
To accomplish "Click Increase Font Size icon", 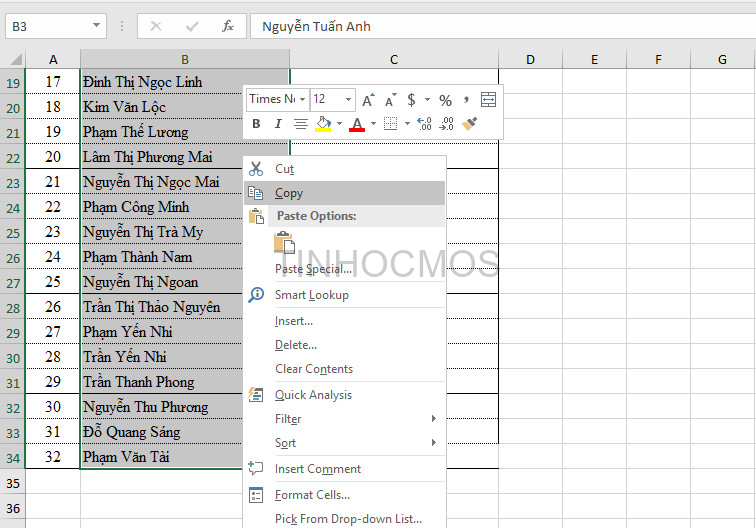I will pyautogui.click(x=368, y=100).
